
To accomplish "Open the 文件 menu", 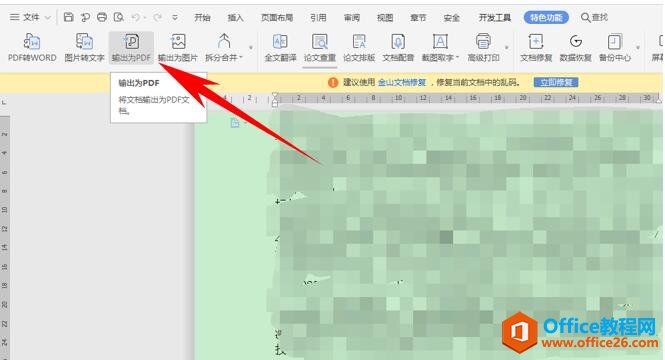I will point(25,17).
